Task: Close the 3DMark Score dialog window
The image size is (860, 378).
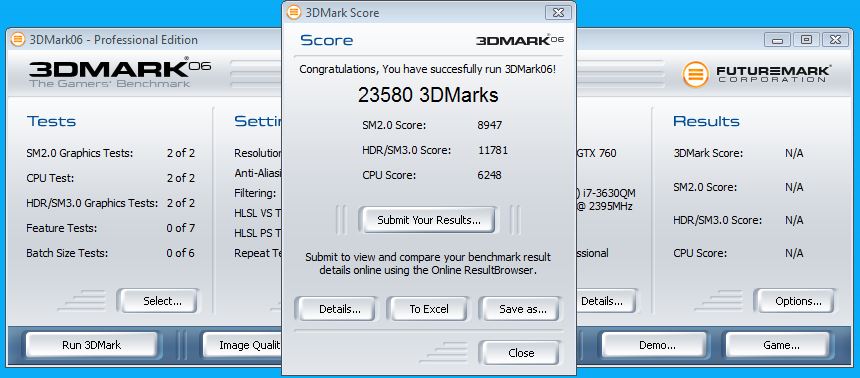Action: pyautogui.click(x=558, y=12)
